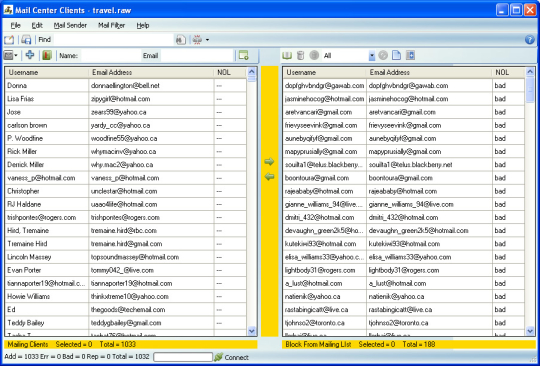Open the arrow next to the bug icon
Image resolution: width=540 pixels, height=366 pixels.
click(x=207, y=40)
